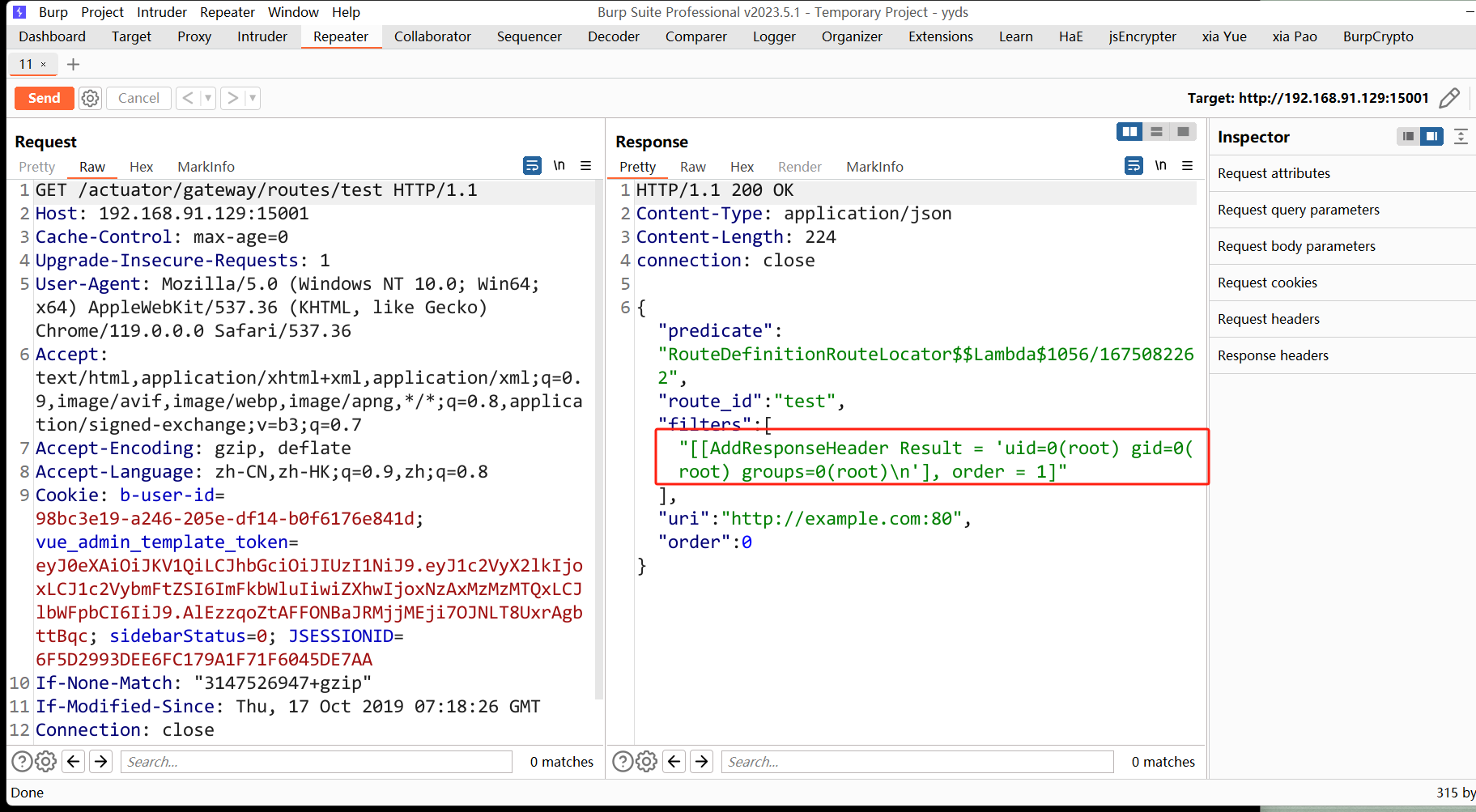
Task: Add a new Repeater tab
Action: pos(73,64)
